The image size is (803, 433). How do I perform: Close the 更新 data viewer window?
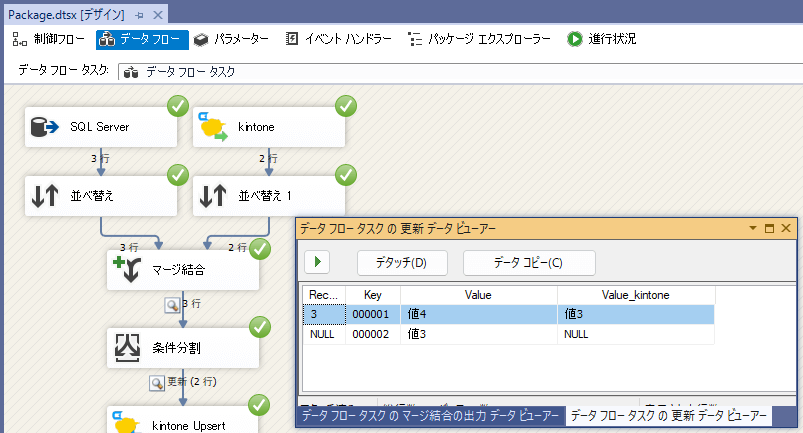786,228
